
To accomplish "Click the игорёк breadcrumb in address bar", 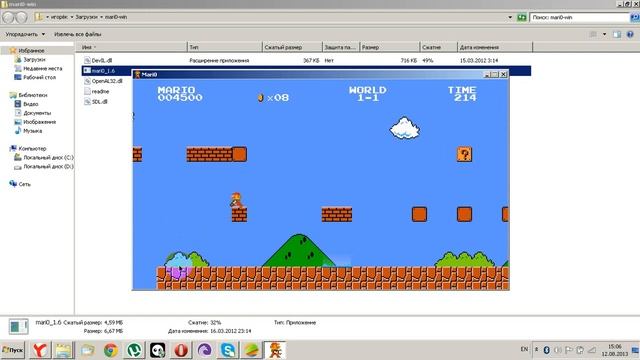I will pyautogui.click(x=59, y=17).
